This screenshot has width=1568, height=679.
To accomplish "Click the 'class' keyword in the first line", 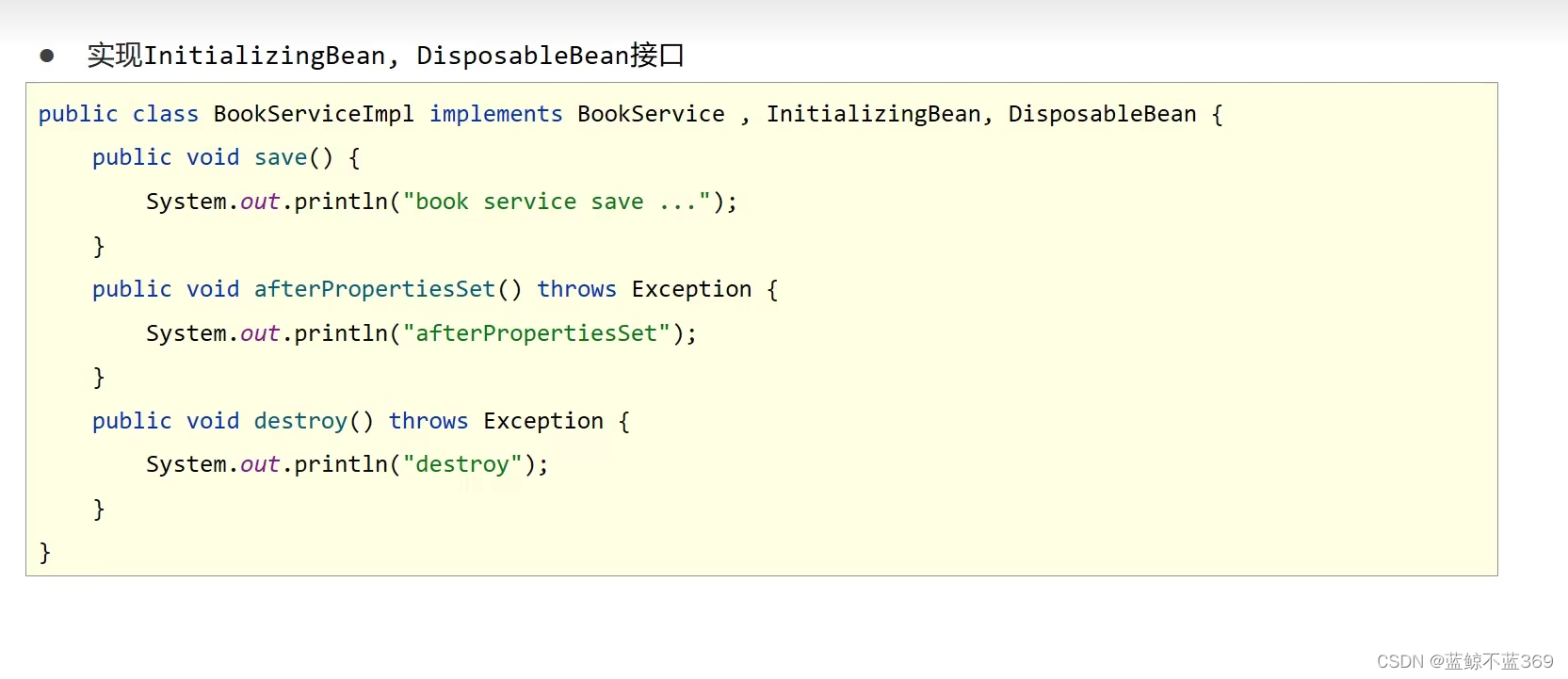I will pyautogui.click(x=166, y=114).
